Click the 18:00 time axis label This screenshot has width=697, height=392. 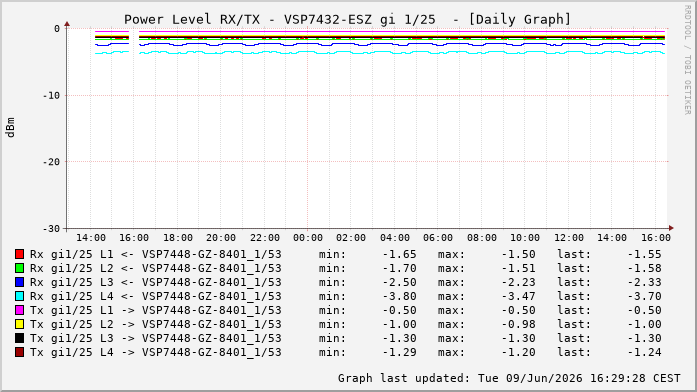point(178,238)
